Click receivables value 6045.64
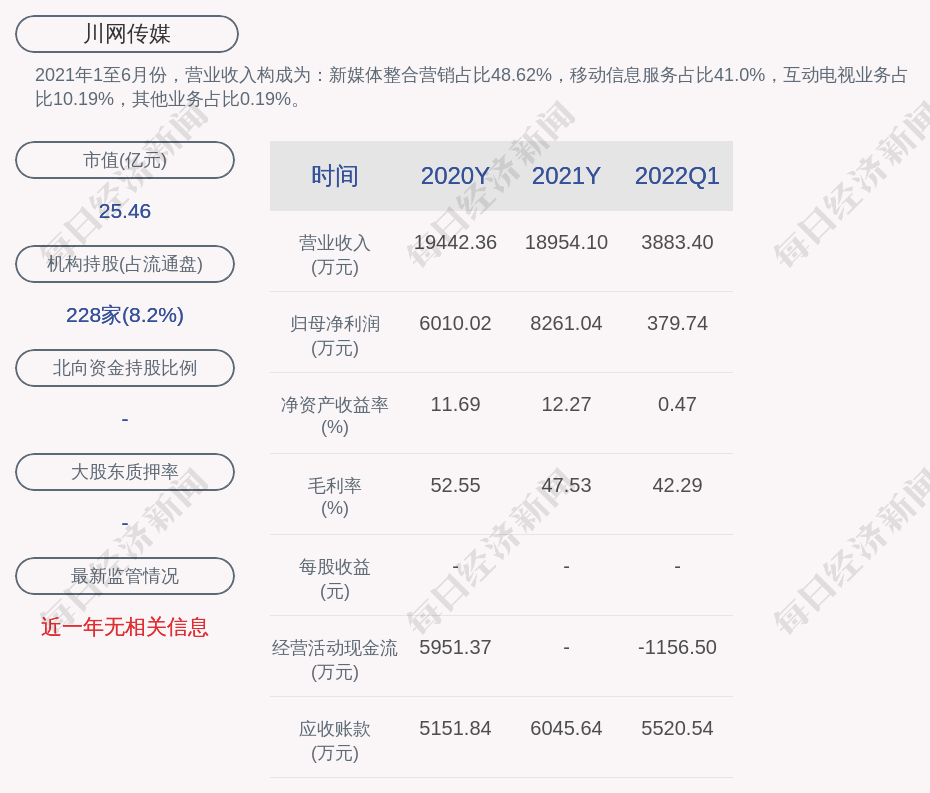The height and width of the screenshot is (793, 930). 566,728
